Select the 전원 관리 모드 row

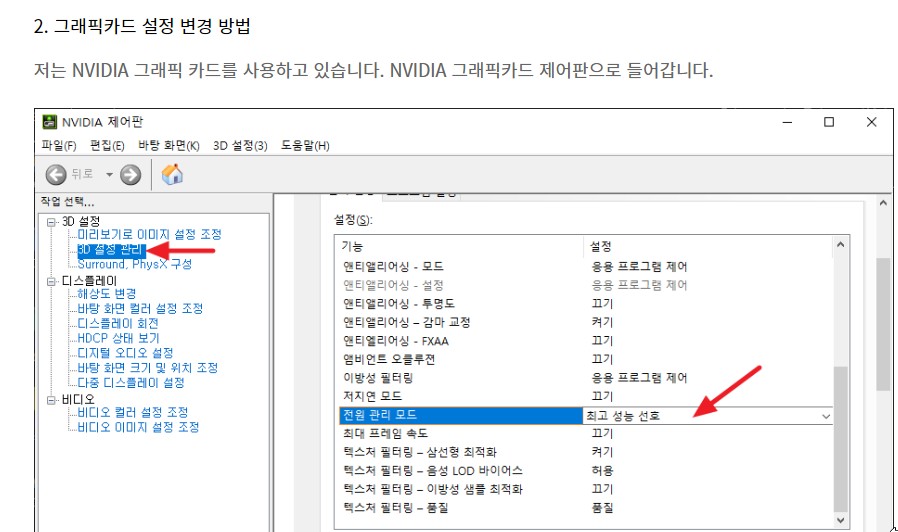(460, 415)
